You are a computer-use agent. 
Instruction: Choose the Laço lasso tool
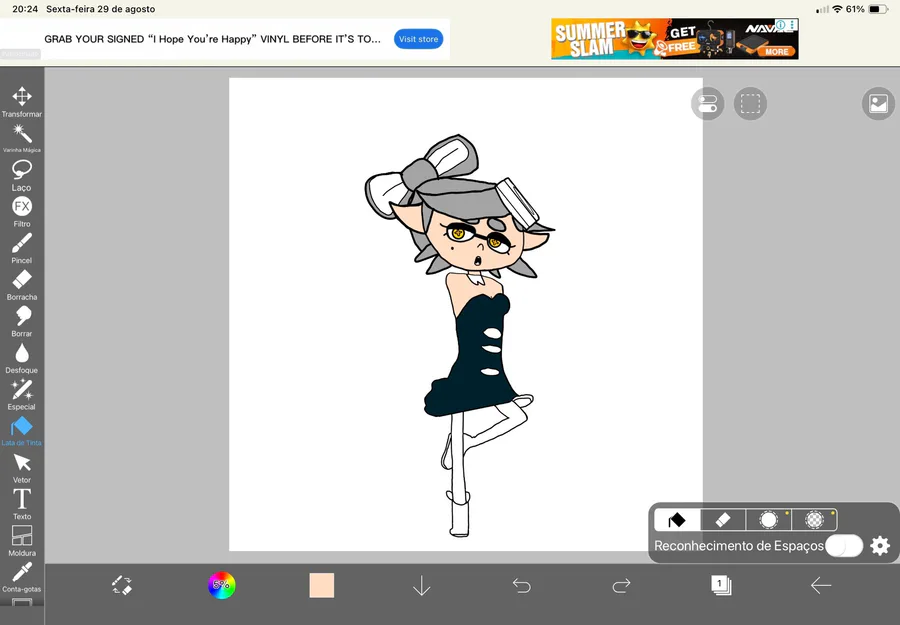coord(22,175)
